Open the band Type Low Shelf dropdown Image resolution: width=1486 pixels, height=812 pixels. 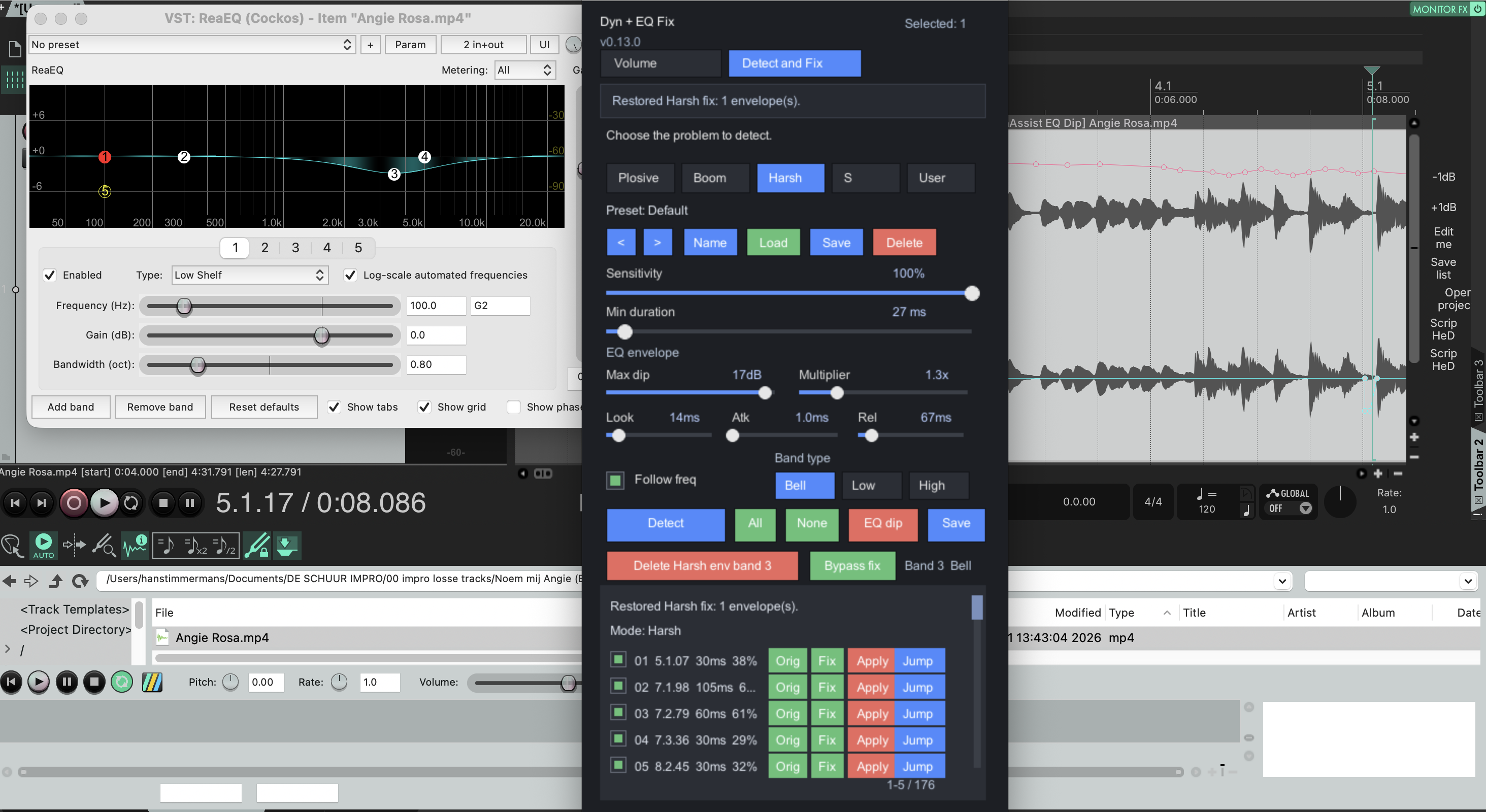[250, 275]
